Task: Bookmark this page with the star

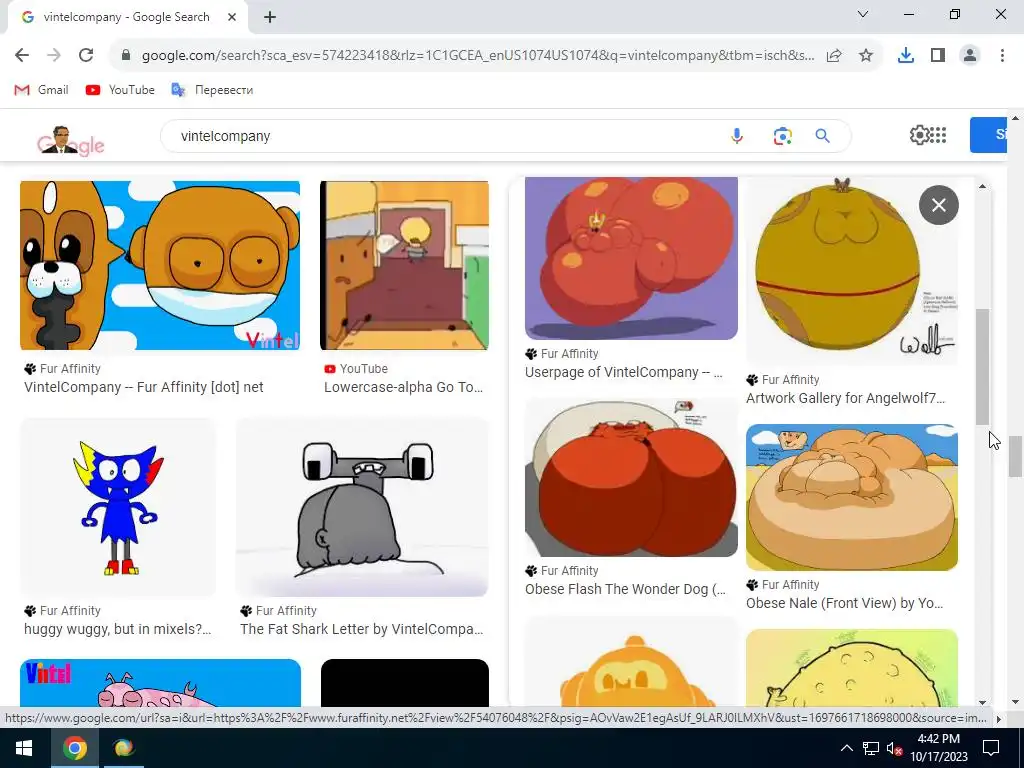Action: pos(866,56)
